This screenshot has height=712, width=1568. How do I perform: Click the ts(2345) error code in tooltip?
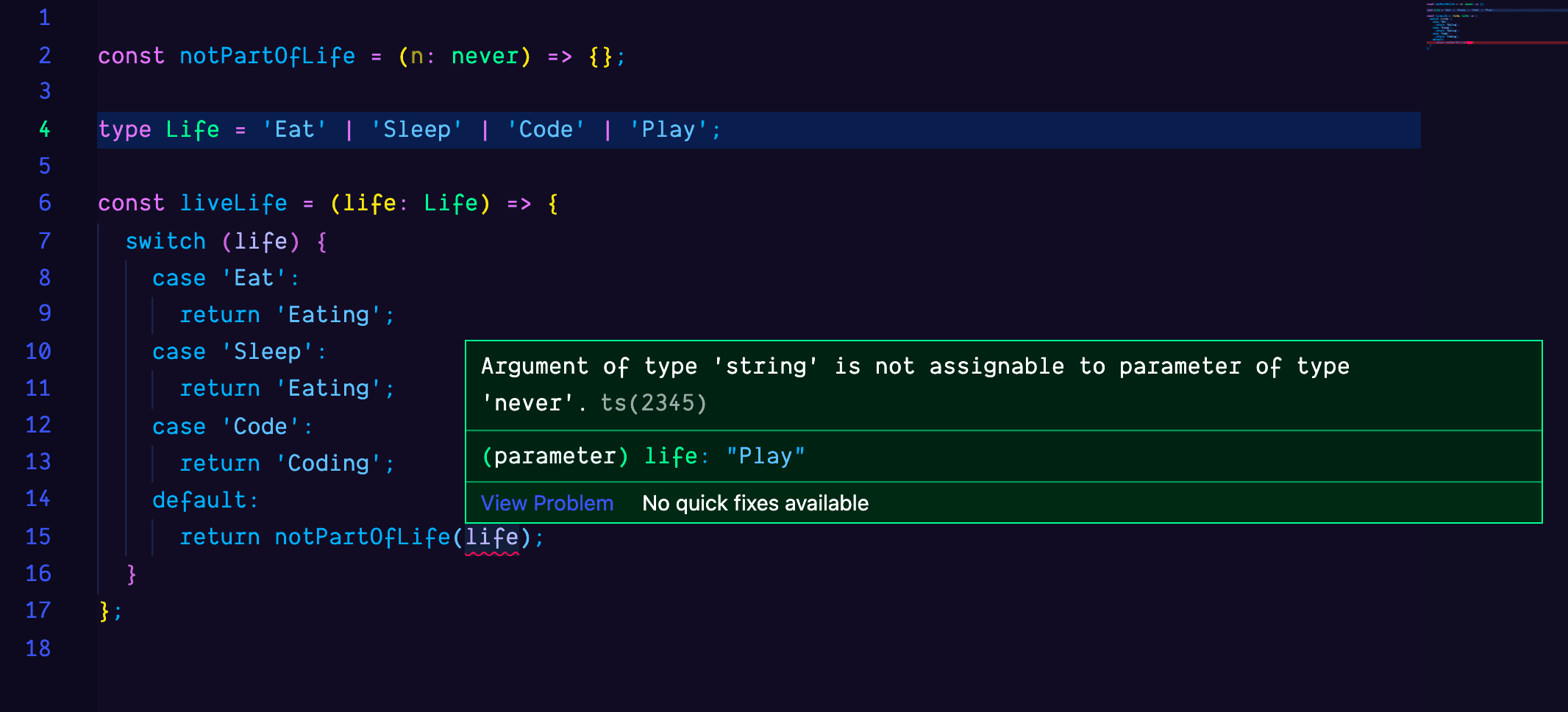(x=653, y=403)
